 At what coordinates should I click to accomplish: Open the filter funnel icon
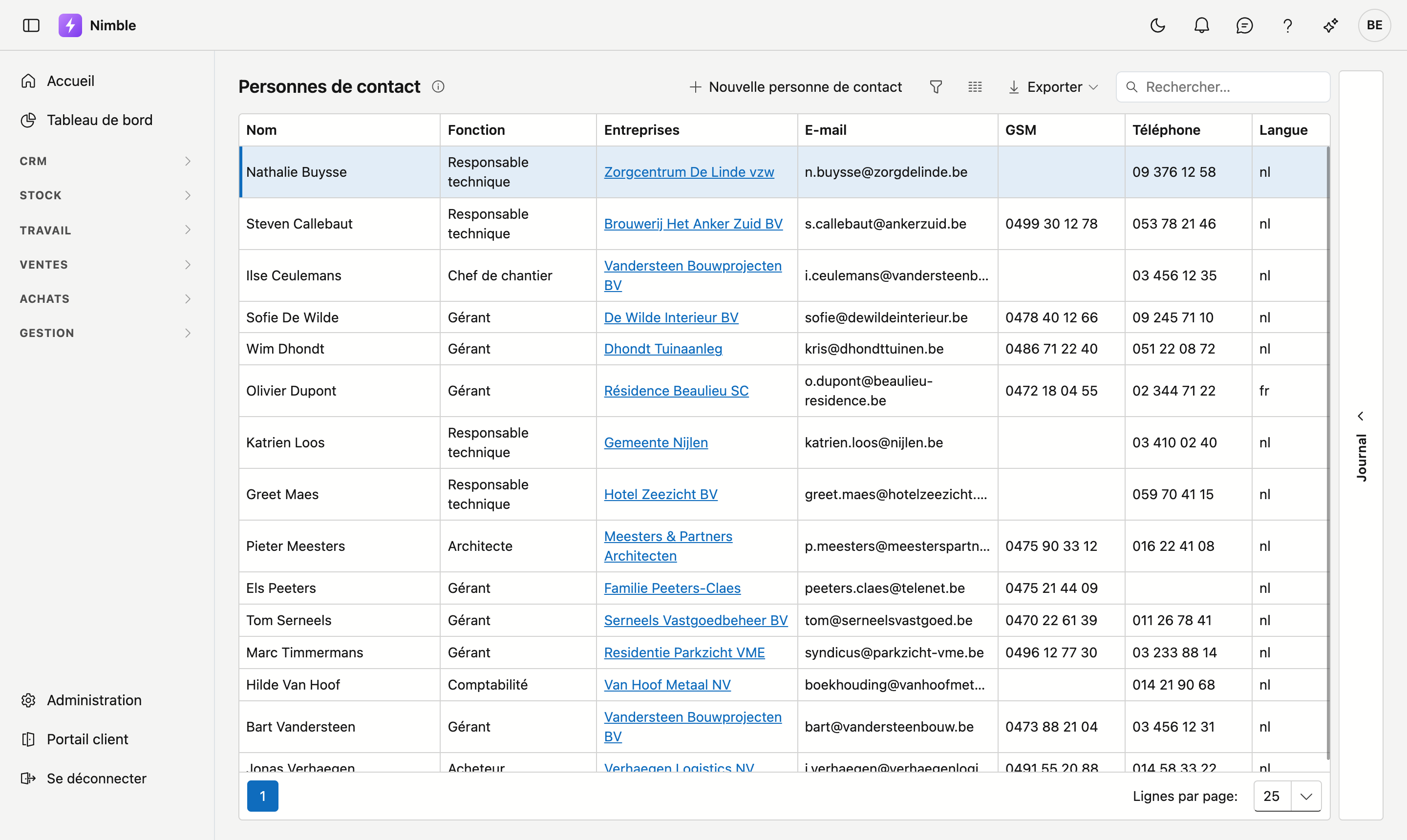pos(936,86)
